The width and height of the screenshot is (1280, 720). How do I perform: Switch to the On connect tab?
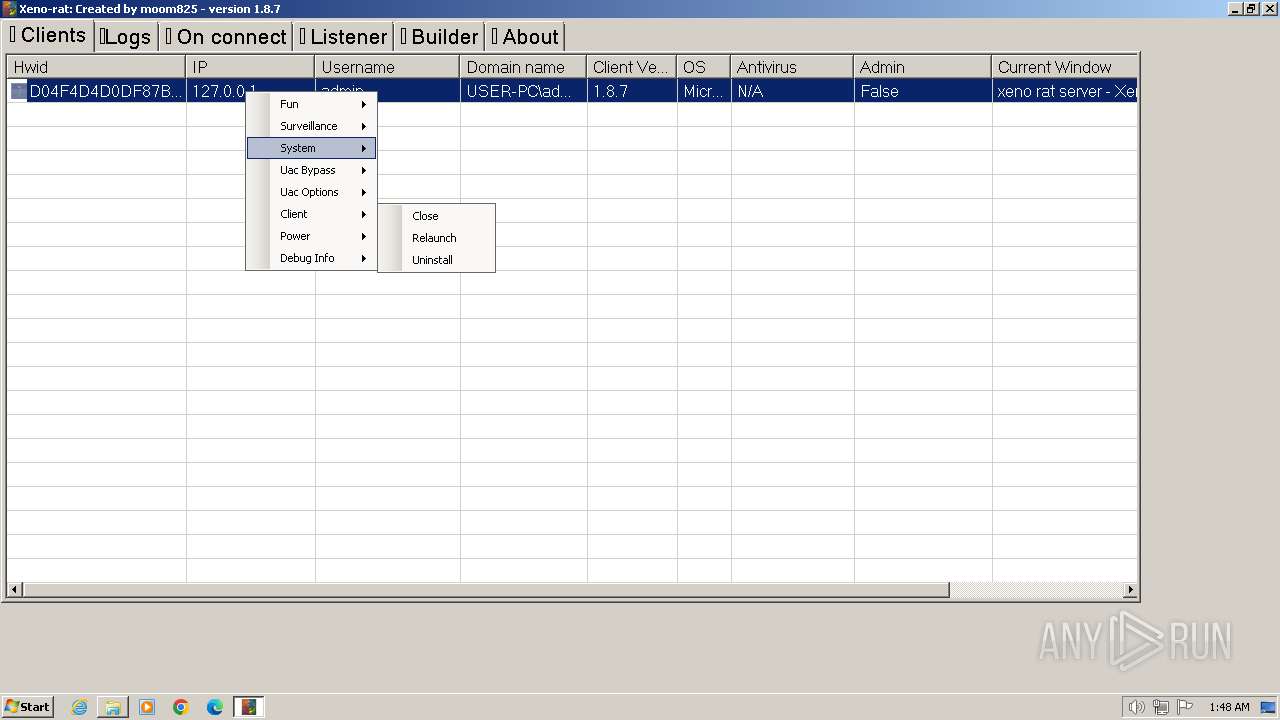click(226, 37)
